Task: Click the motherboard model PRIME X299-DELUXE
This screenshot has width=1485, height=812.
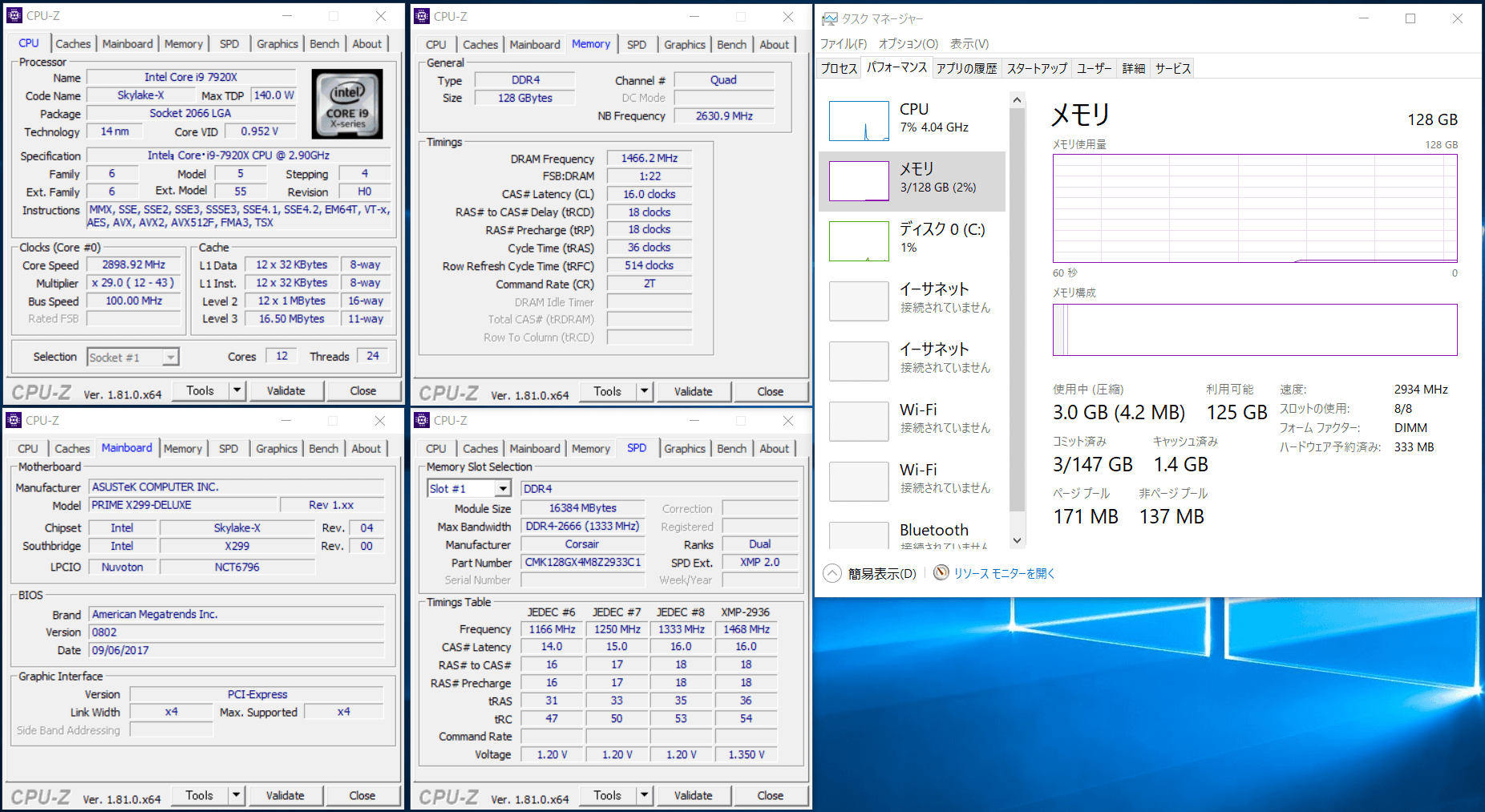Action: tap(183, 505)
